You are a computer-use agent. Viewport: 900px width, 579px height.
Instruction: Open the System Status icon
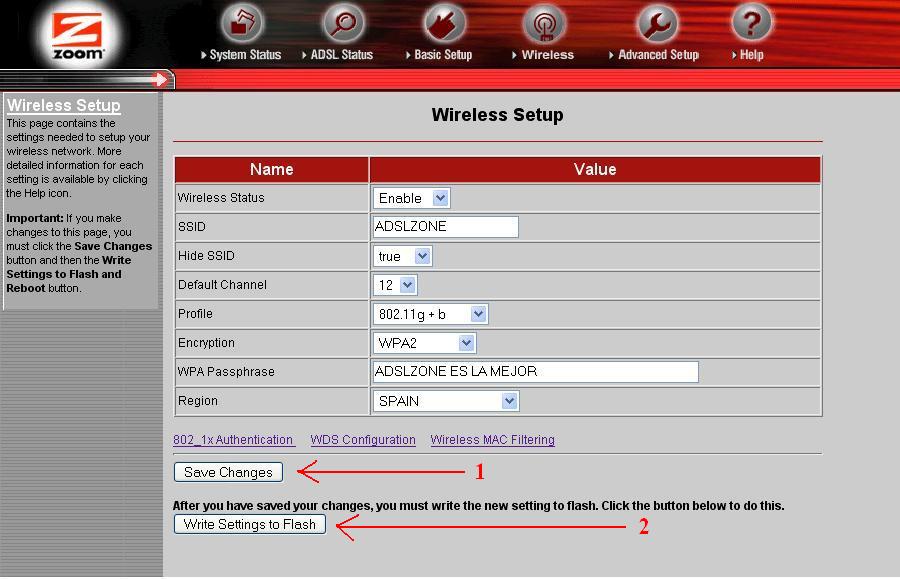click(x=242, y=23)
